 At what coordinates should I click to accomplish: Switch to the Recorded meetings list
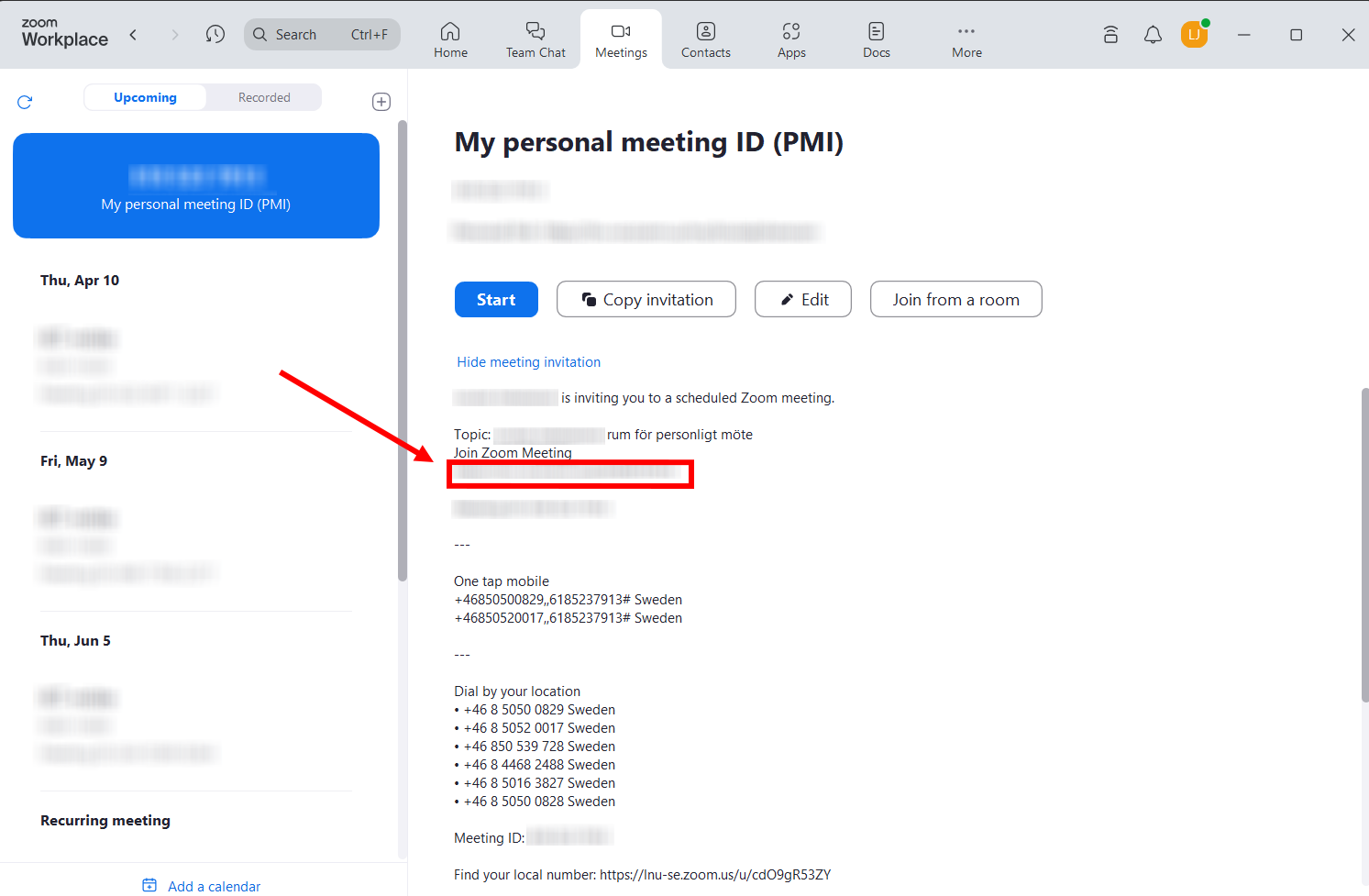coord(264,97)
